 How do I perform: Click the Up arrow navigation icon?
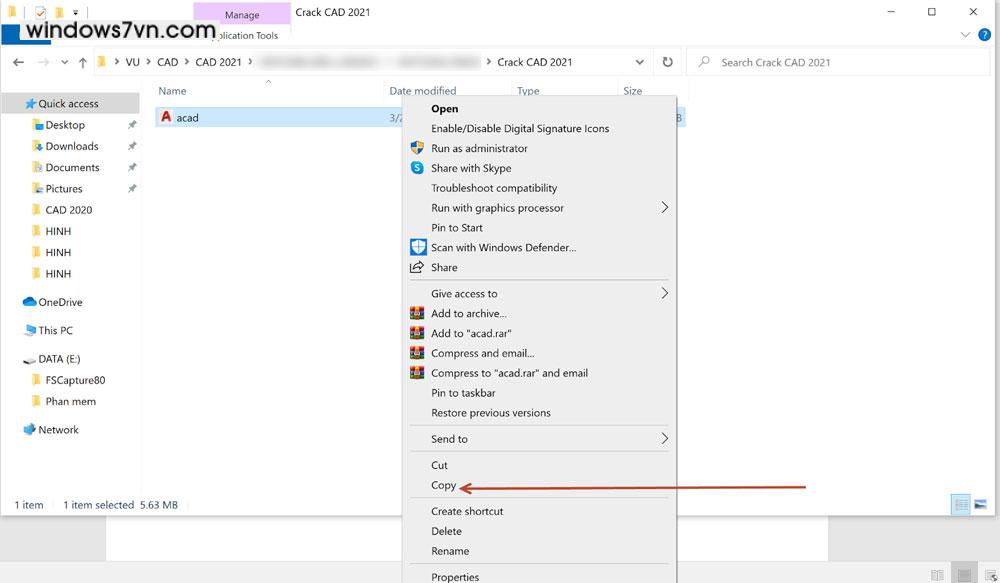(x=82, y=62)
